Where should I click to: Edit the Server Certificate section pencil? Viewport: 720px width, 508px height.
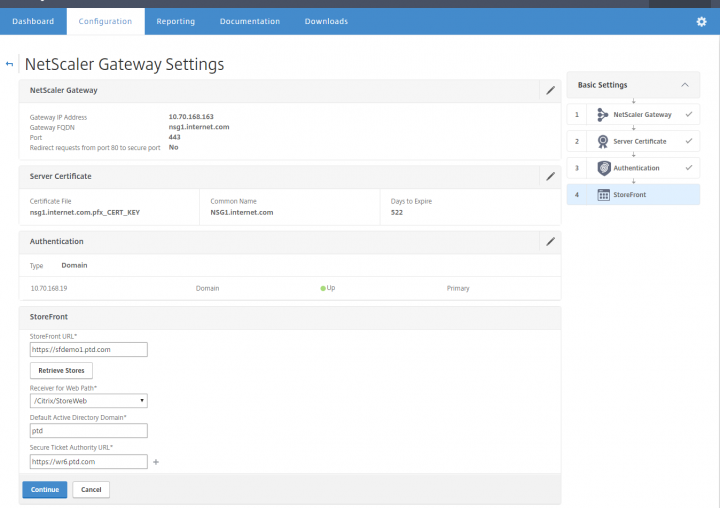coord(550,176)
